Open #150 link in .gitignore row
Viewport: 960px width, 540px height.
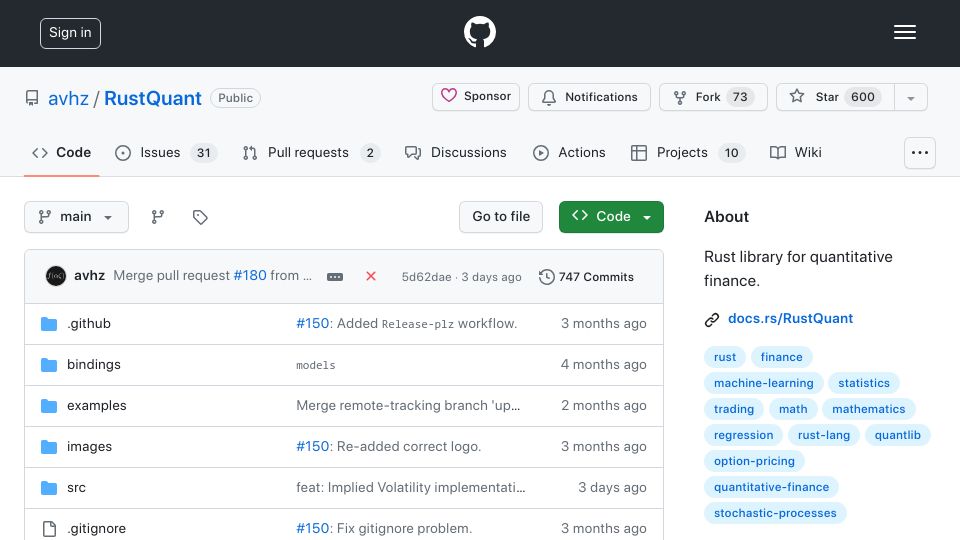pos(313,528)
